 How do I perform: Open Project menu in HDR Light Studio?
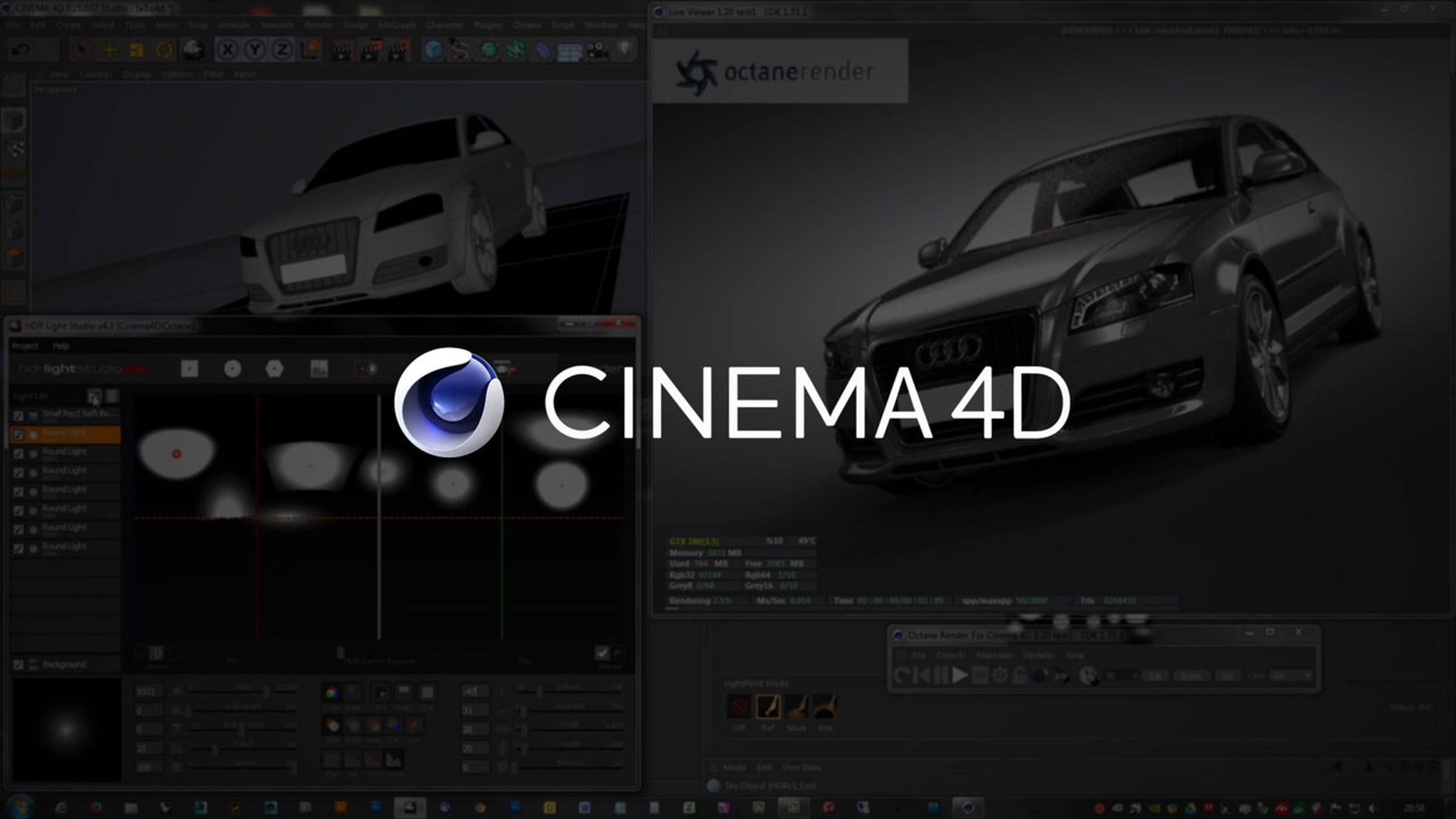point(25,346)
